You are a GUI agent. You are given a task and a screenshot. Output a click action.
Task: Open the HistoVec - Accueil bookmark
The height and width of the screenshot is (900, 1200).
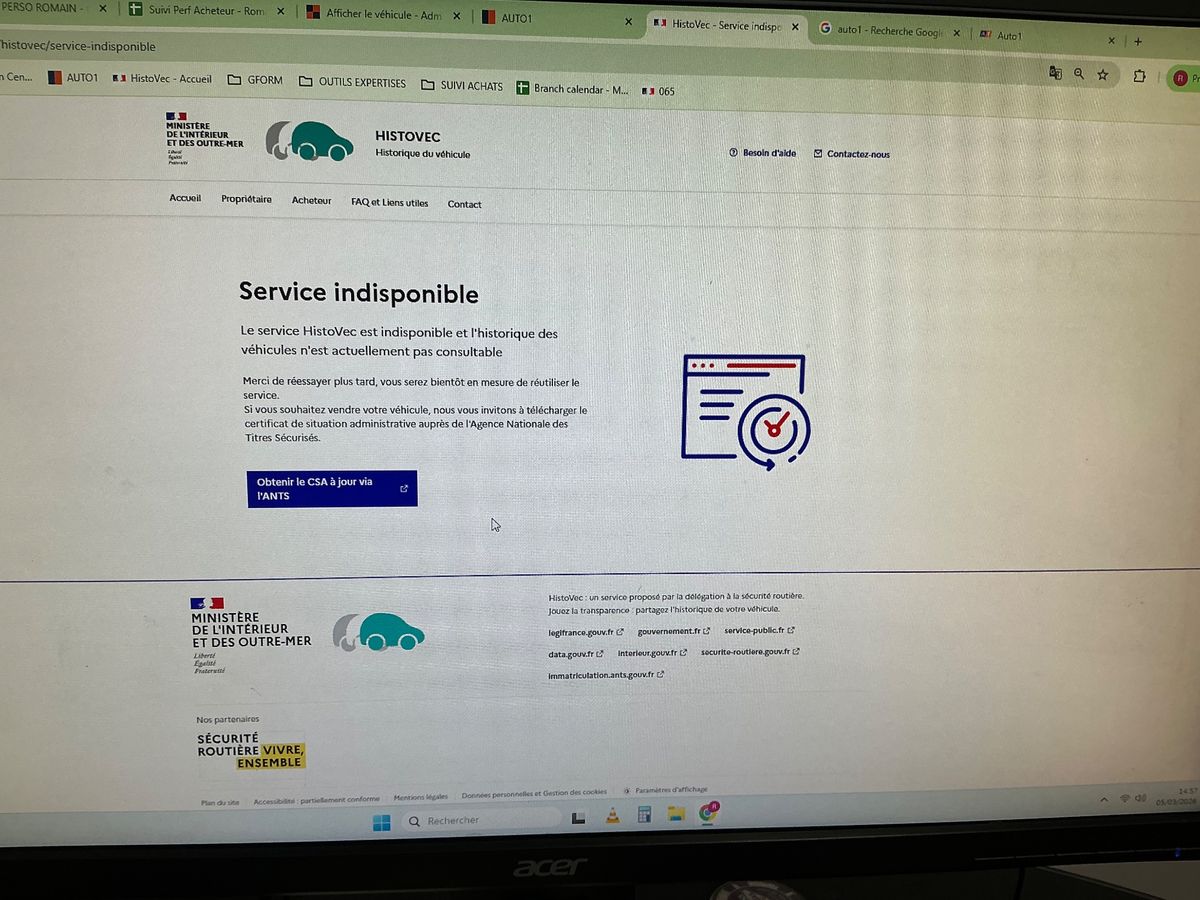(x=162, y=78)
